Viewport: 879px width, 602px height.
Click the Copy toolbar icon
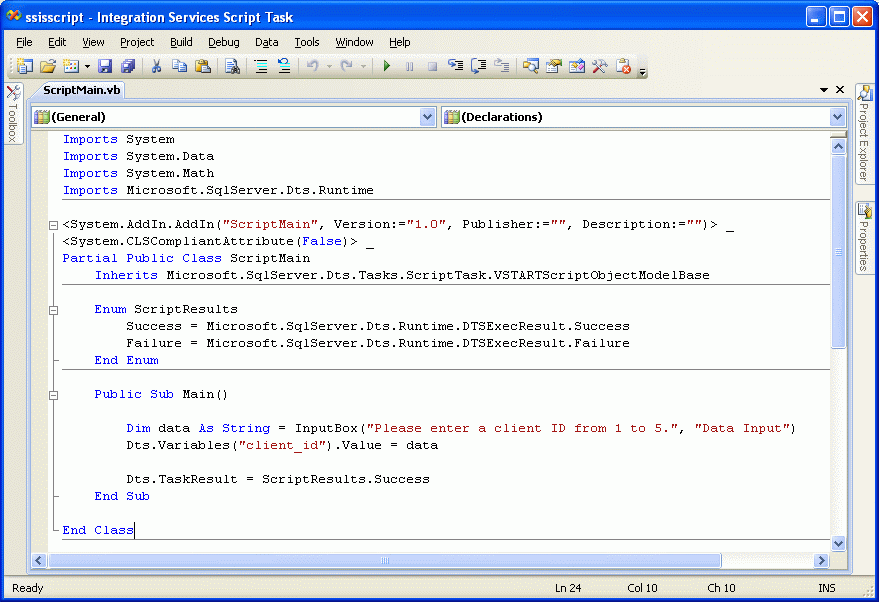pos(179,67)
